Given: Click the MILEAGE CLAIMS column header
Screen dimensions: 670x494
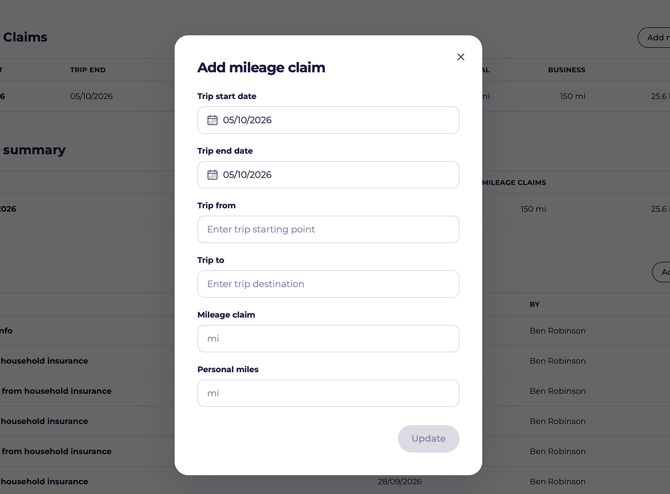Looking at the screenshot, I should [x=514, y=182].
